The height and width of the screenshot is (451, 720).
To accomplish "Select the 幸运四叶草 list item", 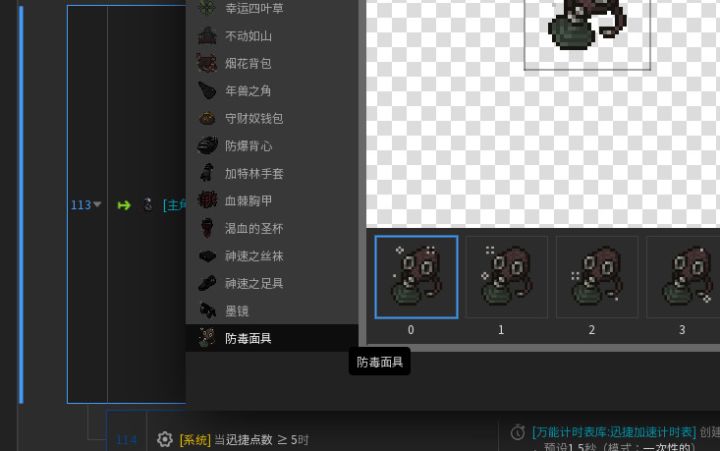I will [x=272, y=8].
